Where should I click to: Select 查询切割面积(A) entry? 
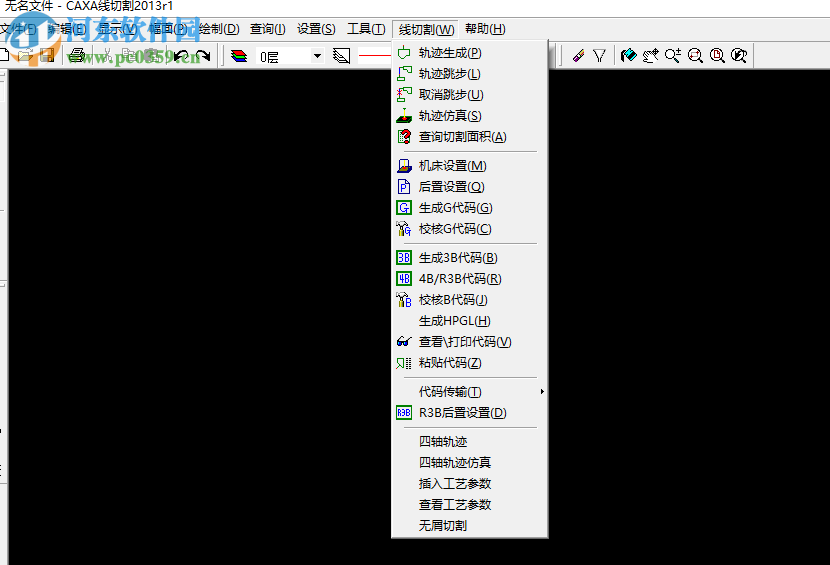click(470, 137)
